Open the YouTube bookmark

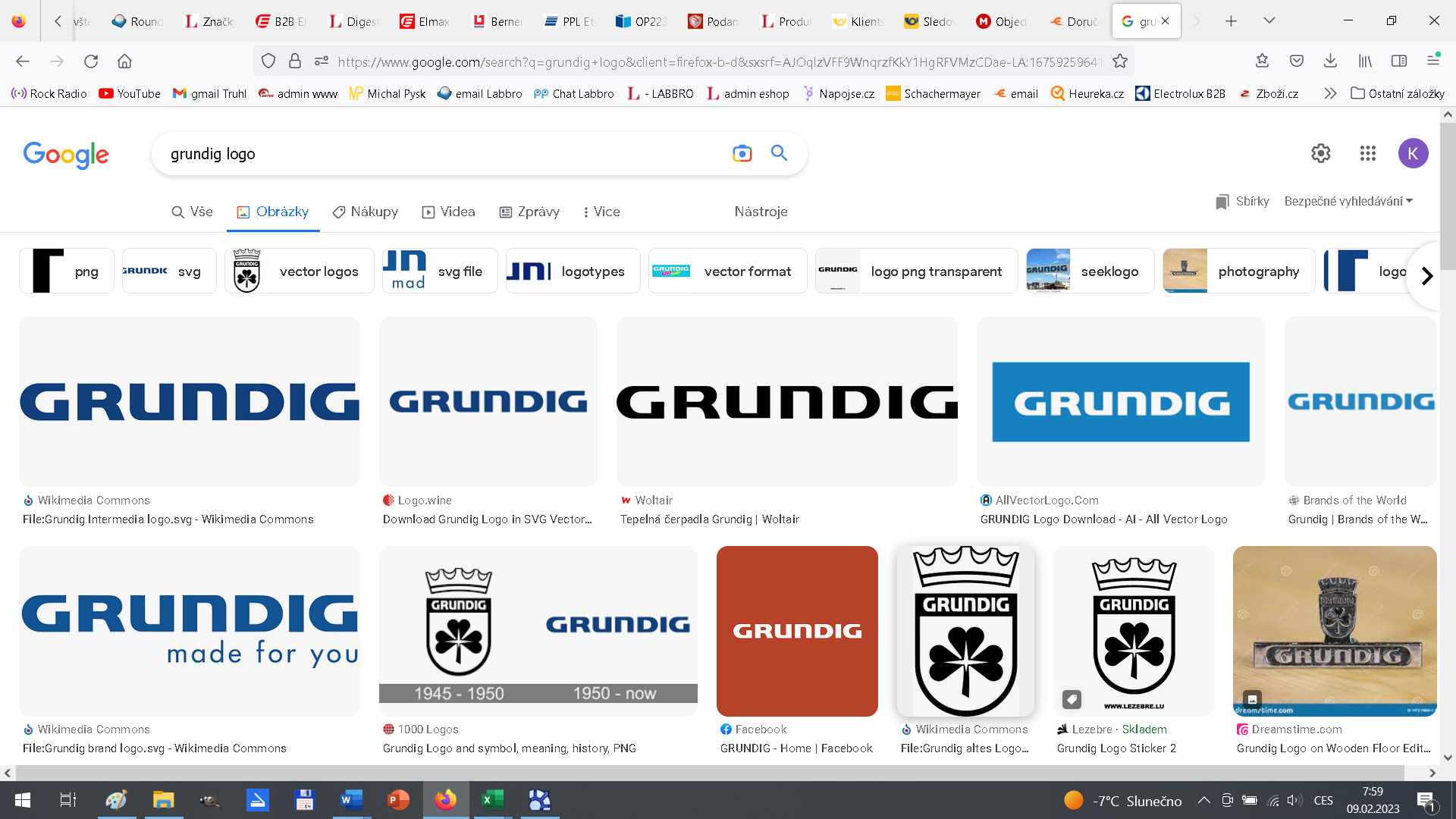[130, 93]
